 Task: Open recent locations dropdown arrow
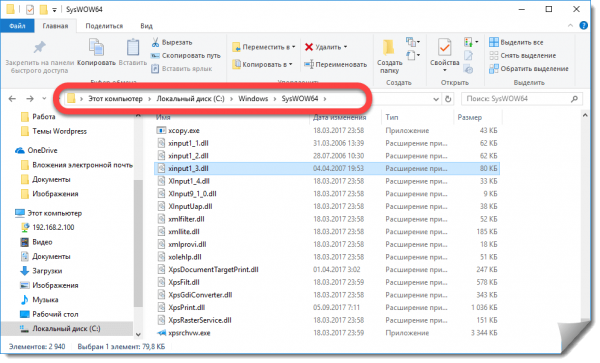click(x=44, y=99)
